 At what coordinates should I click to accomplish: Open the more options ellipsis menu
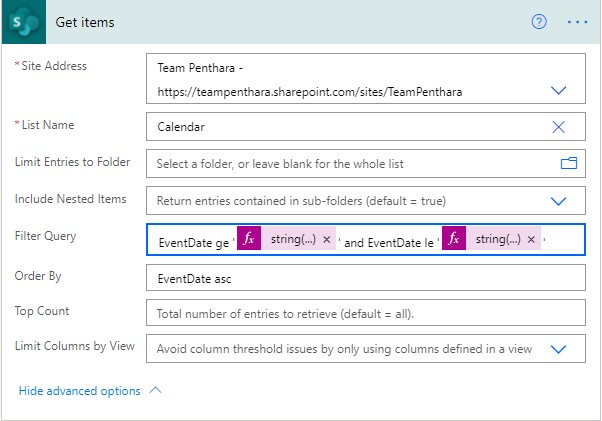(577, 22)
